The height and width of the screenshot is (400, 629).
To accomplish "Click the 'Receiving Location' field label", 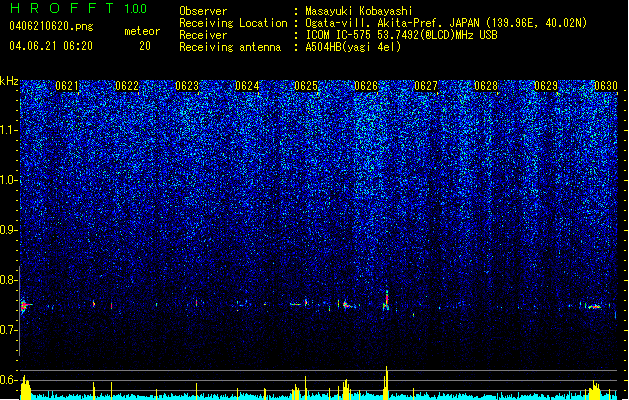I will (x=233, y=23).
